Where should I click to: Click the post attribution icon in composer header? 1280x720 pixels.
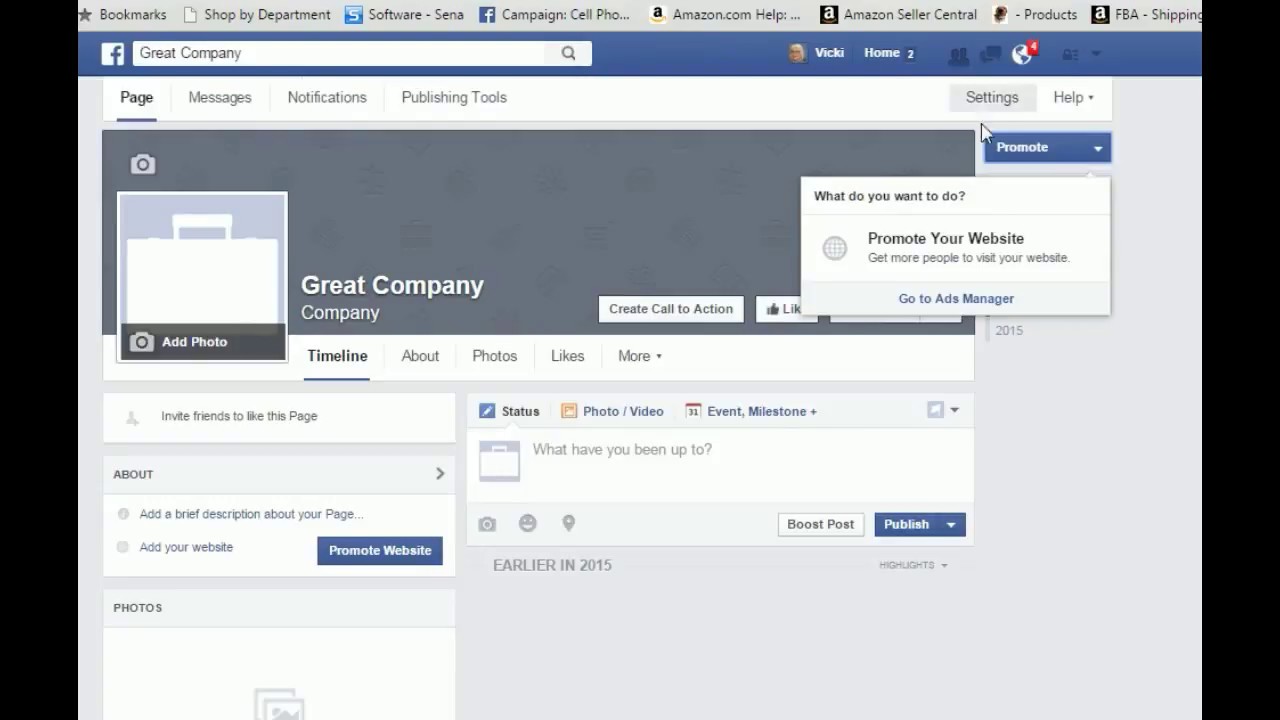(x=935, y=410)
